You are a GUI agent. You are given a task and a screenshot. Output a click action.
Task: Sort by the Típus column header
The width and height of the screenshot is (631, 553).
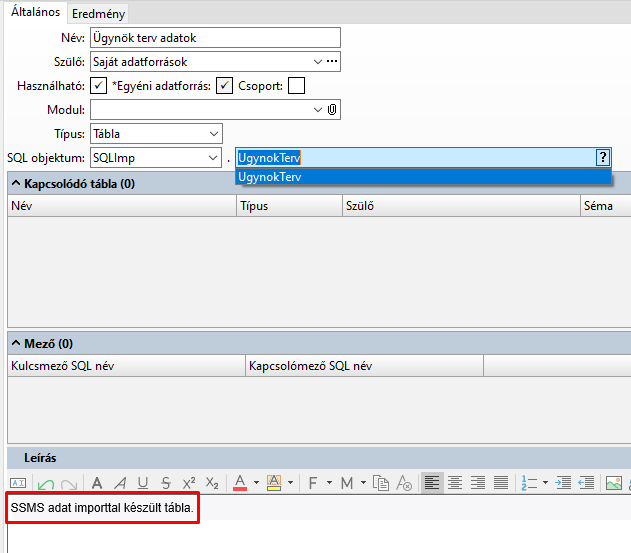pyautogui.click(x=289, y=206)
